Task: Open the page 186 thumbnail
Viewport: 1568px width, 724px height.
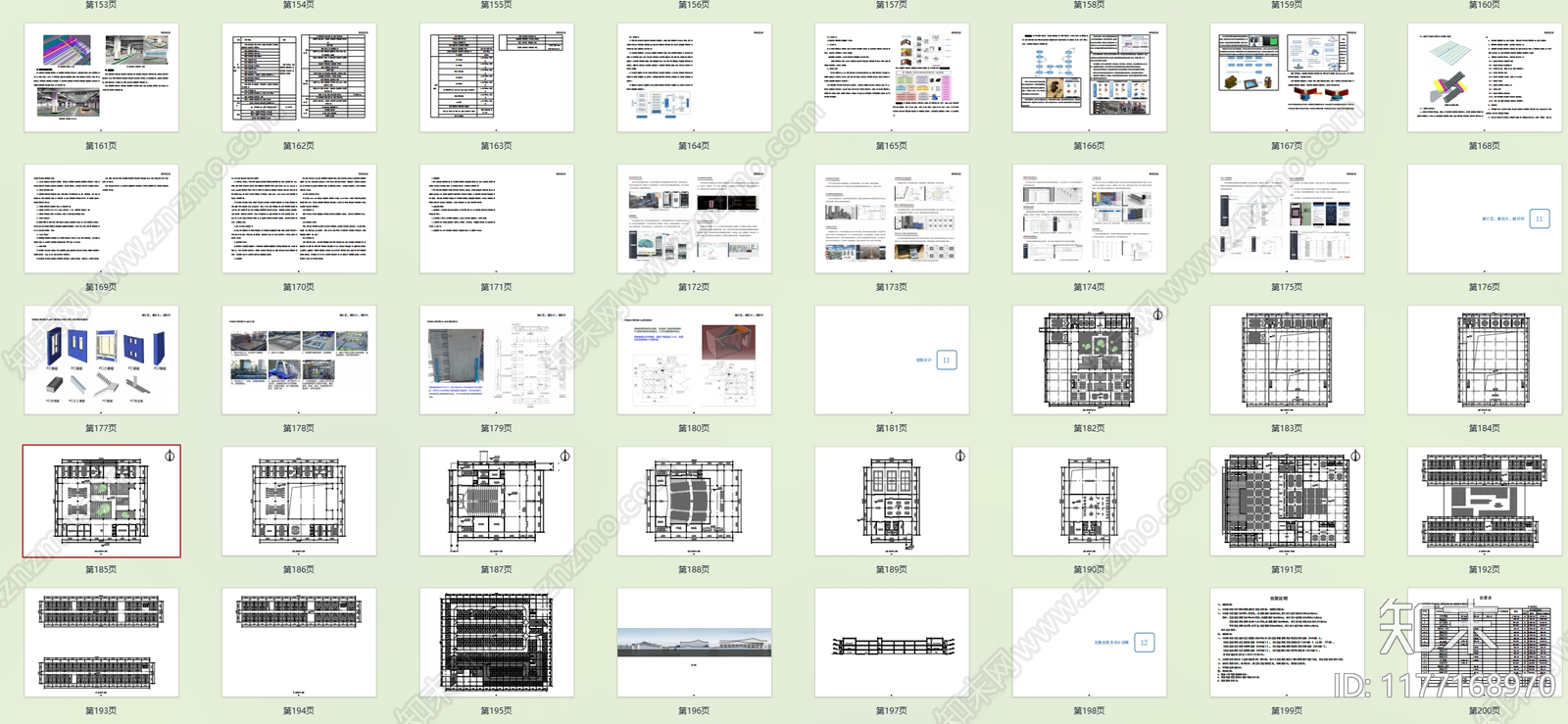Action: pos(299,502)
